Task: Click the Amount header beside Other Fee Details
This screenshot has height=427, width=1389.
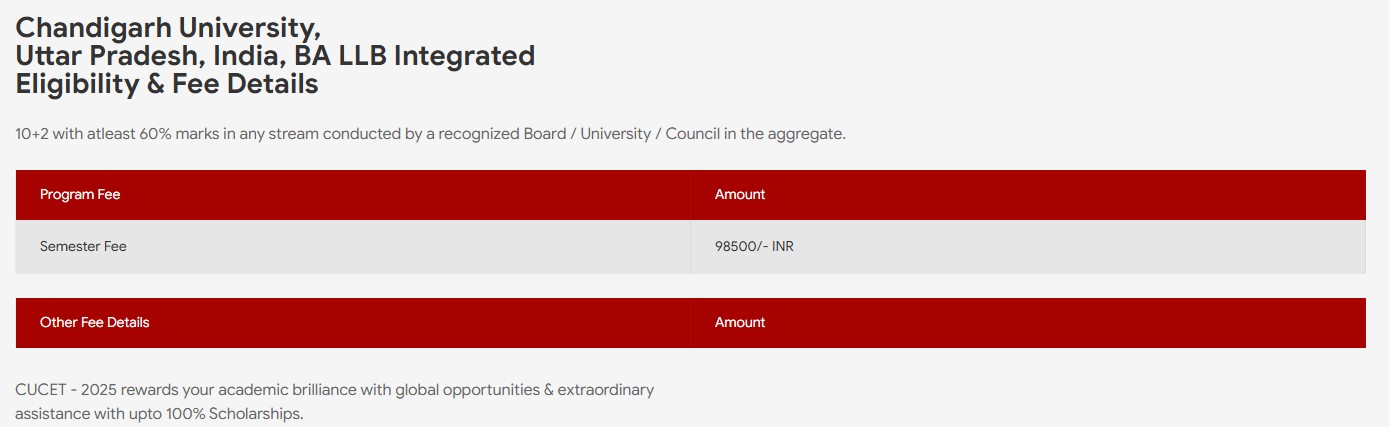Action: coord(740,323)
